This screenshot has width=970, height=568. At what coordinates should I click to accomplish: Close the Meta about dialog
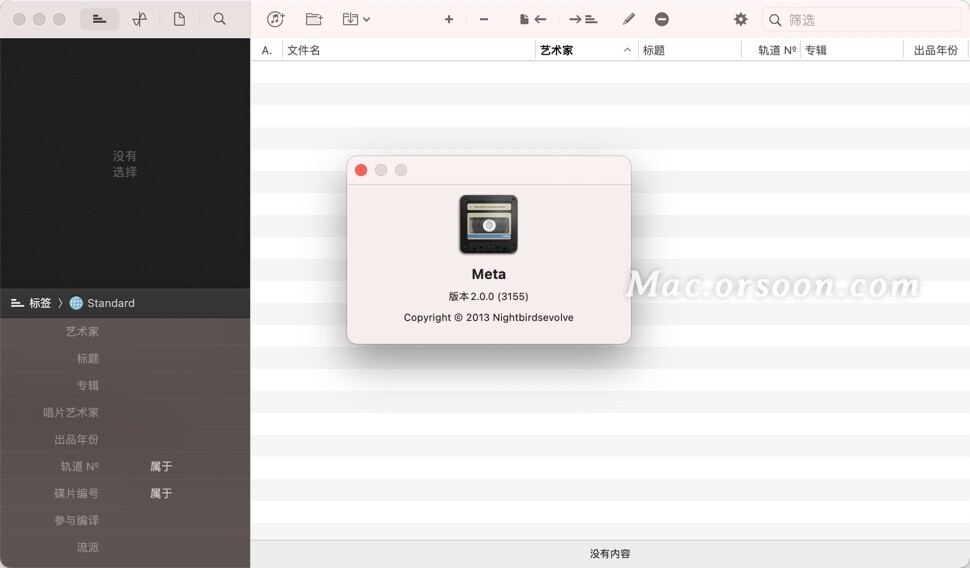coord(361,170)
